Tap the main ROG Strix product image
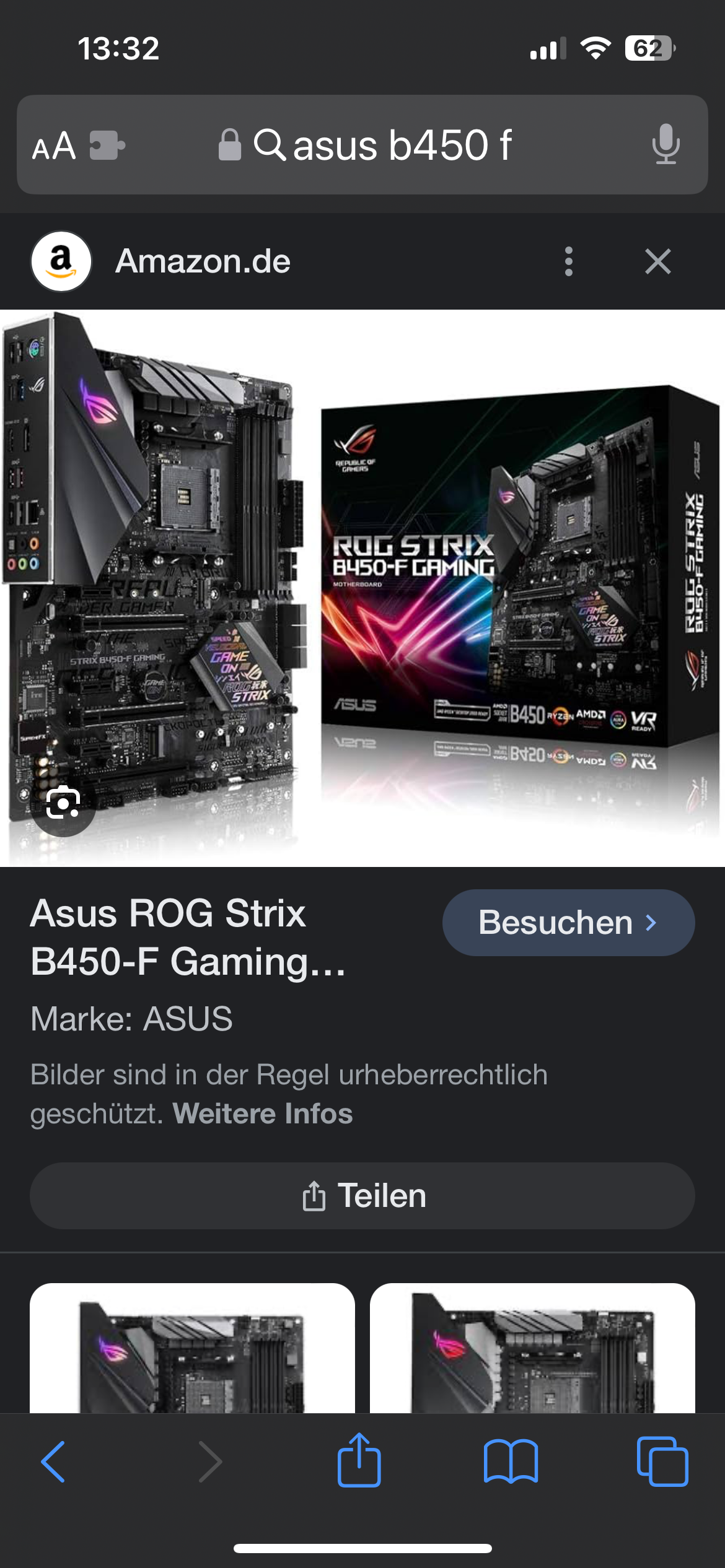This screenshot has width=725, height=1568. [x=362, y=588]
